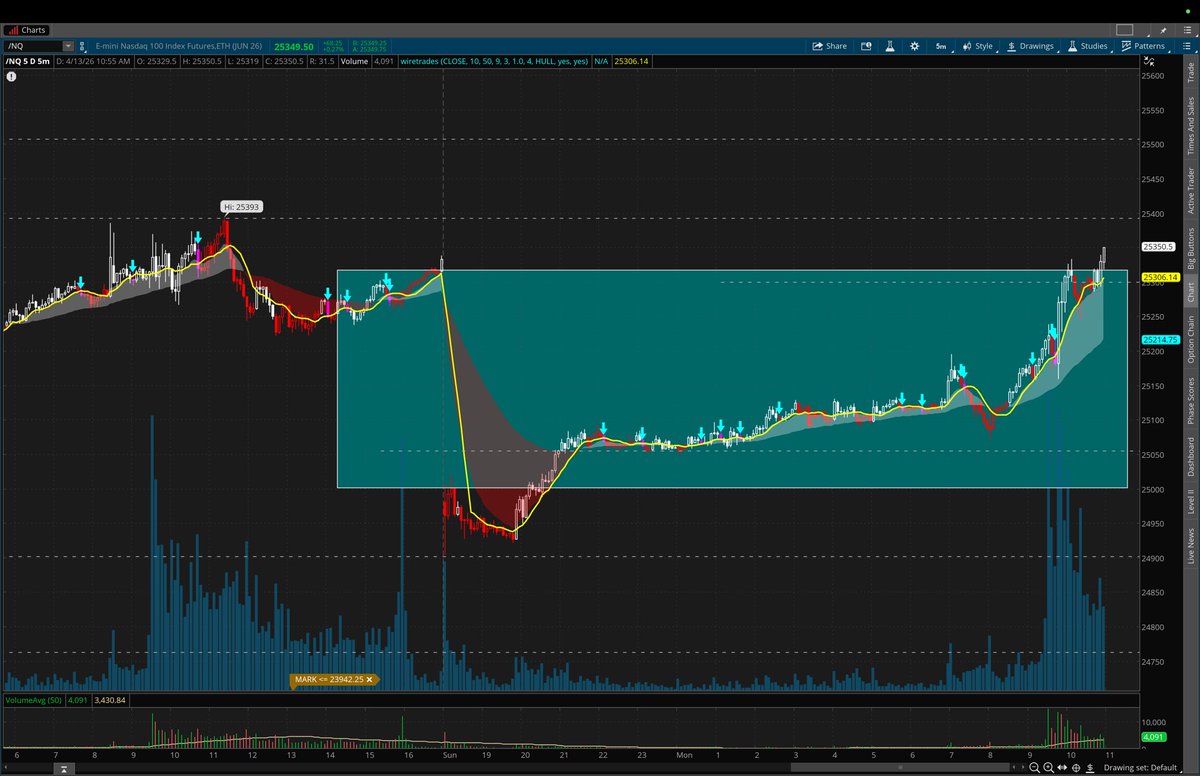Open the symbol dropdown beside /NQ
Image resolution: width=1200 pixels, height=776 pixels.
tap(68, 46)
